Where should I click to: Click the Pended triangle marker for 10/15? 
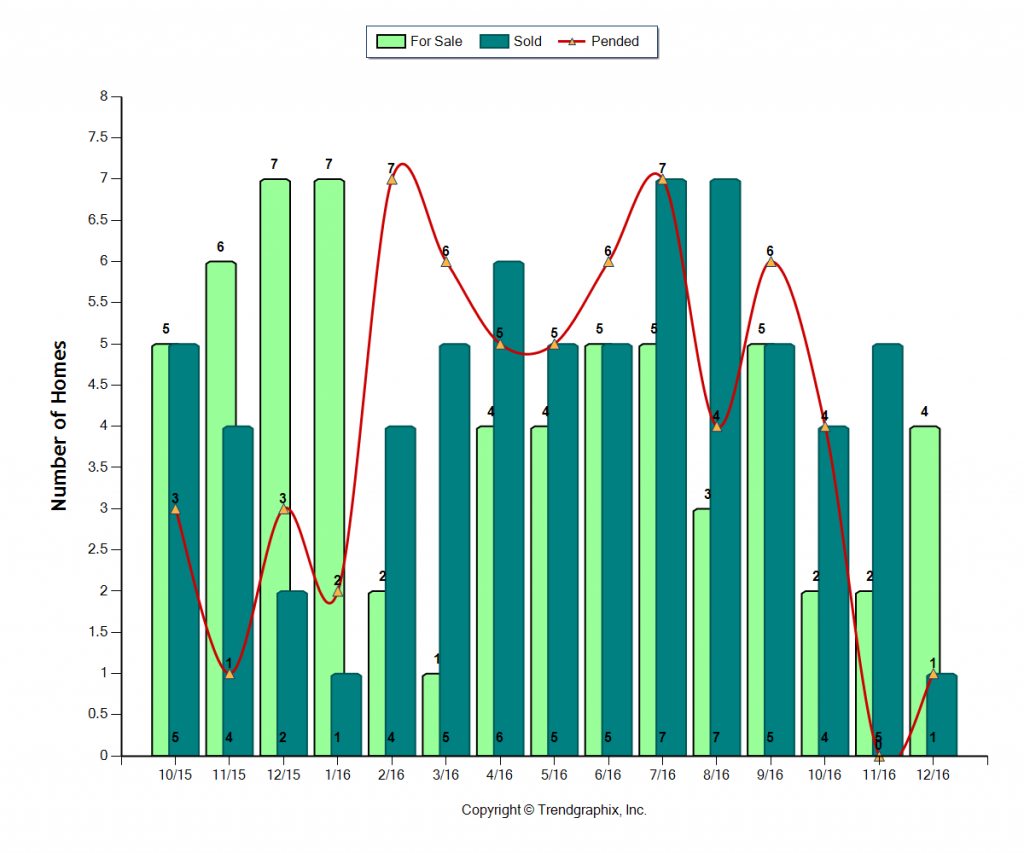coord(175,509)
